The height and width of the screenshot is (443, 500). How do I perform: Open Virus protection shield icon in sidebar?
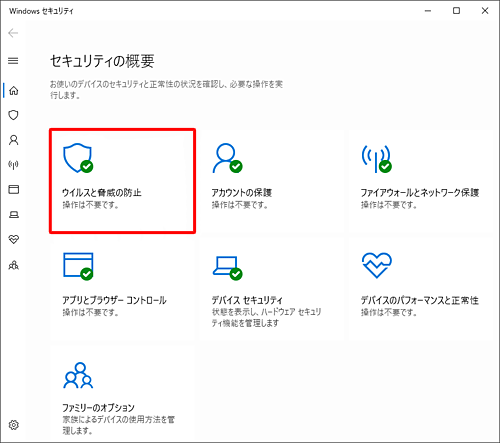coord(13,115)
